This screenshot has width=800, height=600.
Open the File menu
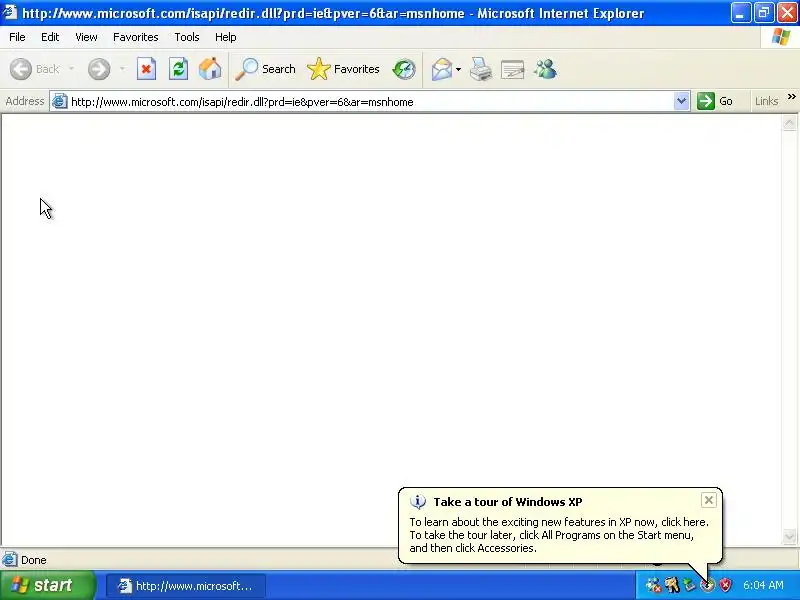point(17,37)
